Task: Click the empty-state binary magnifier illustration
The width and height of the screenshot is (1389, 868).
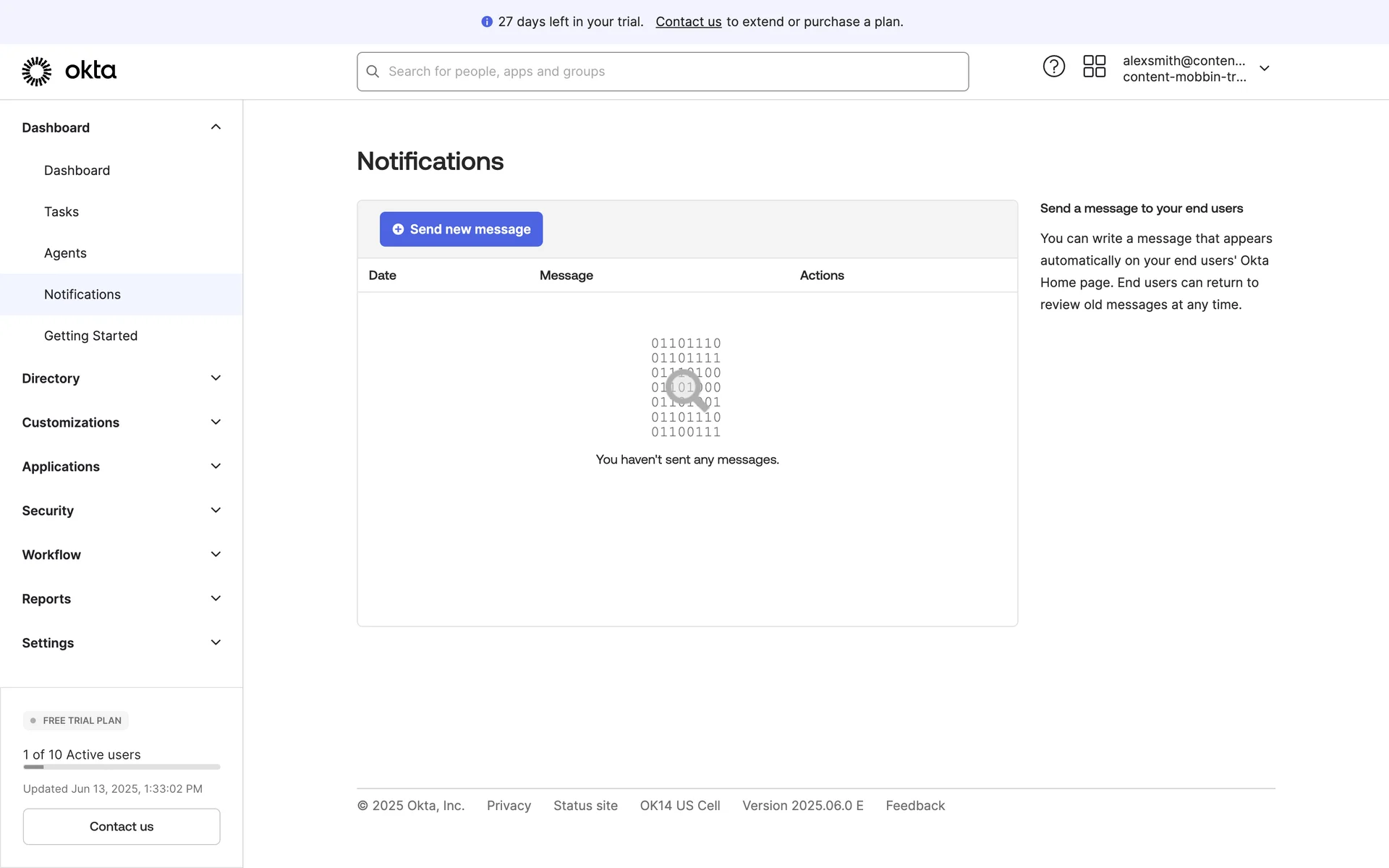Action: pos(686,388)
